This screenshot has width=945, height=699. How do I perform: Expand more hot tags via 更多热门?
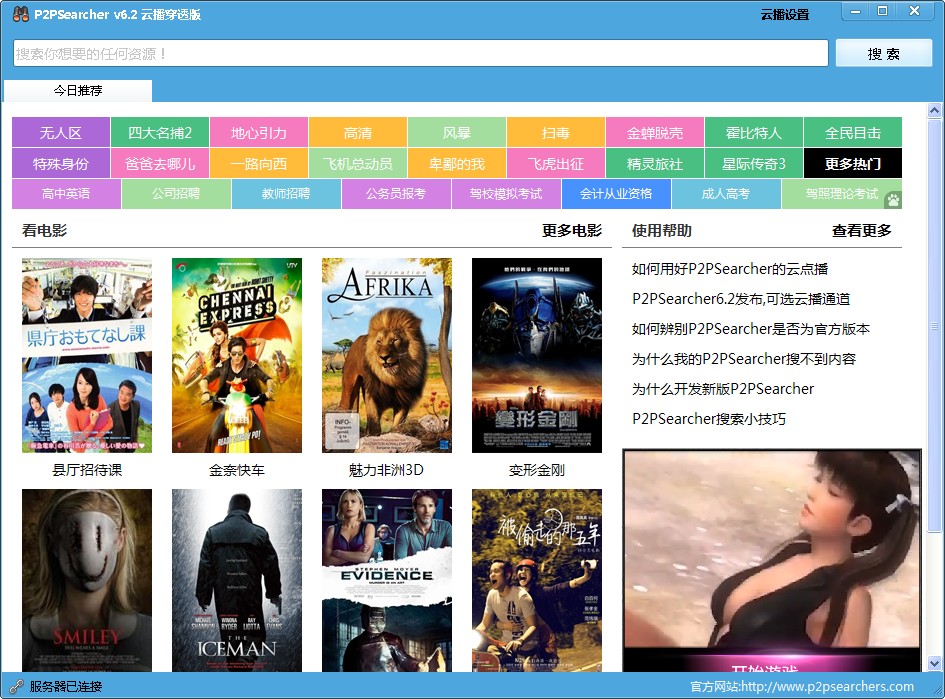tap(852, 163)
